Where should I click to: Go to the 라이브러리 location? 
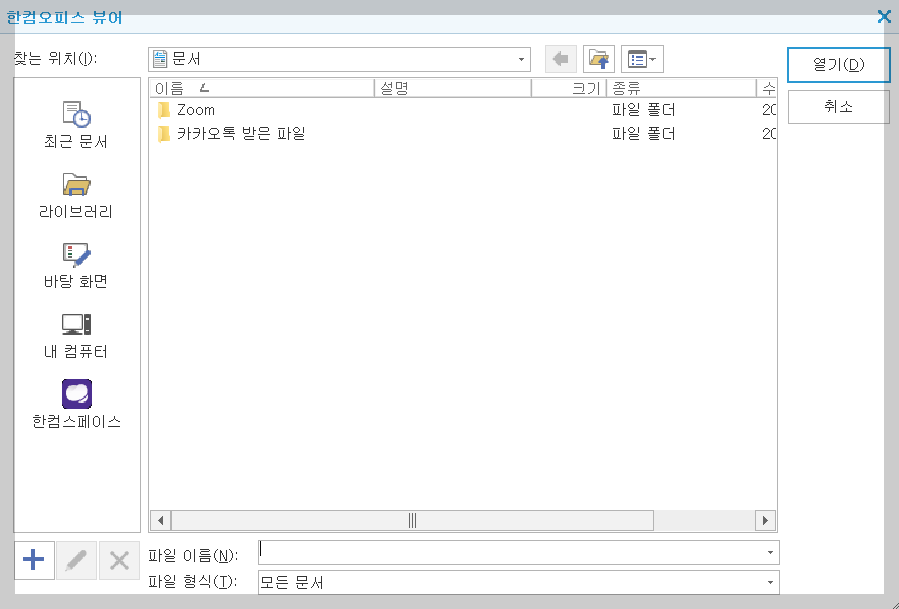pyautogui.click(x=76, y=196)
